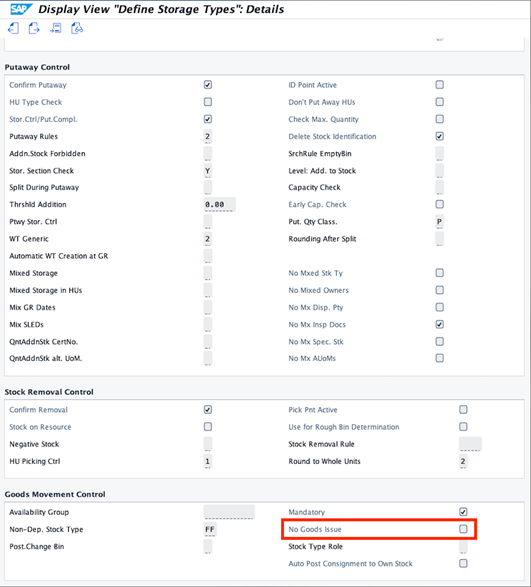Click the Use for Rough Bin Determination label
The image size is (531, 587).
pyautogui.click(x=344, y=427)
